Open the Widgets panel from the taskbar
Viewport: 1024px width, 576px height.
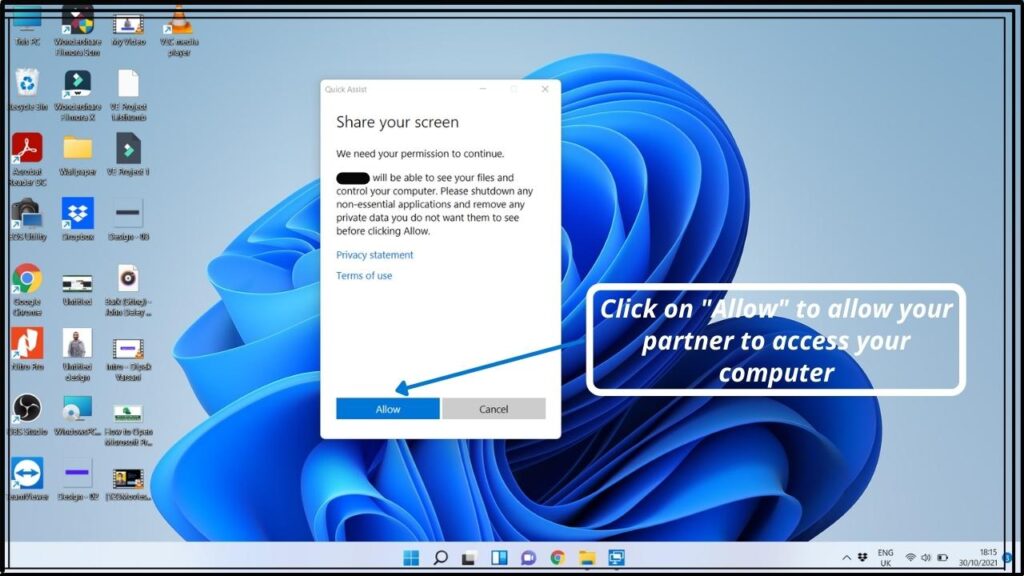[499, 558]
